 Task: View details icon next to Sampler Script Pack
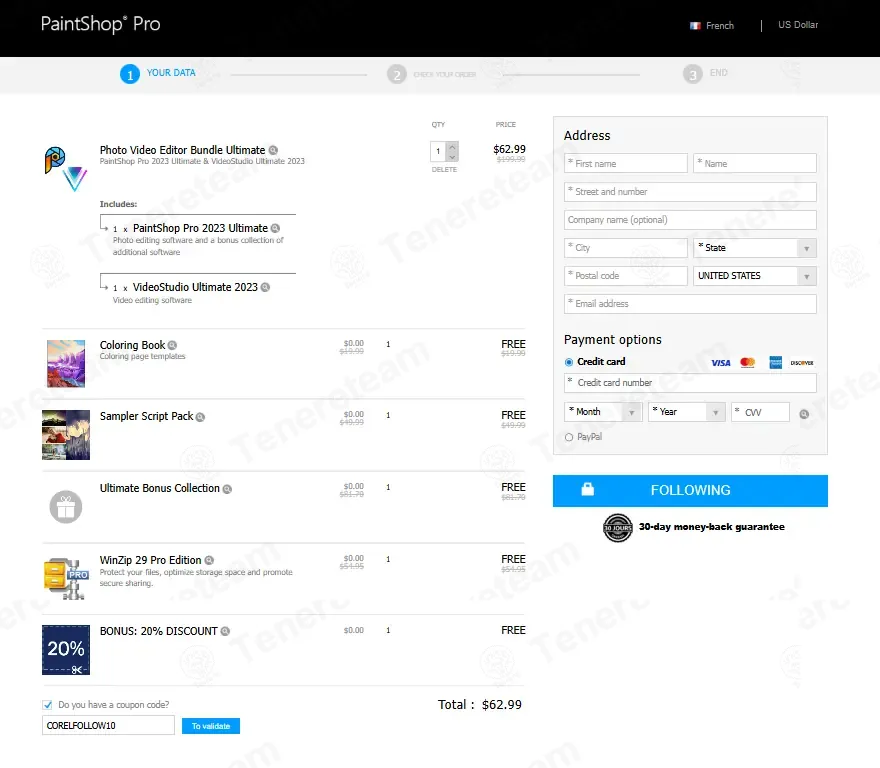pos(200,417)
